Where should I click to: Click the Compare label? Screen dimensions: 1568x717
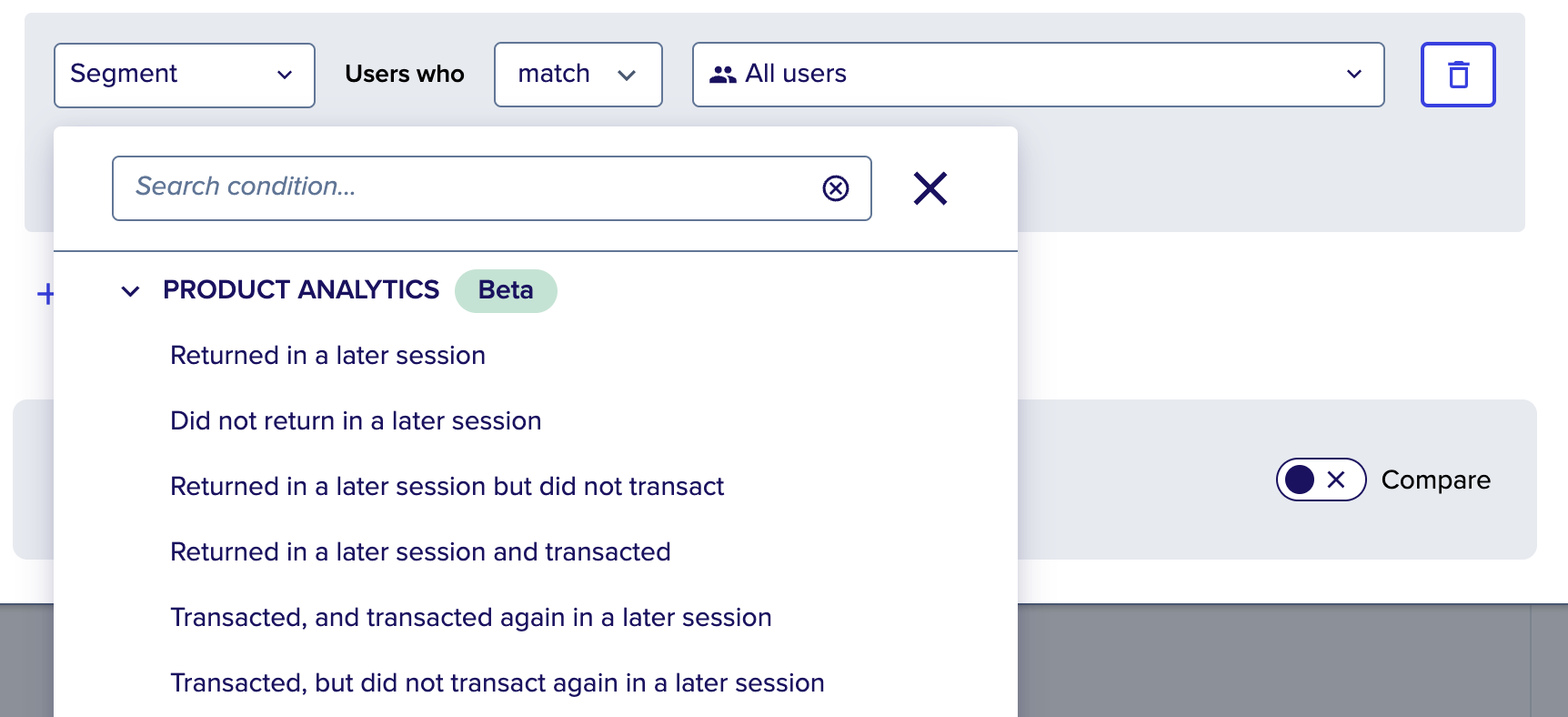click(x=1435, y=480)
